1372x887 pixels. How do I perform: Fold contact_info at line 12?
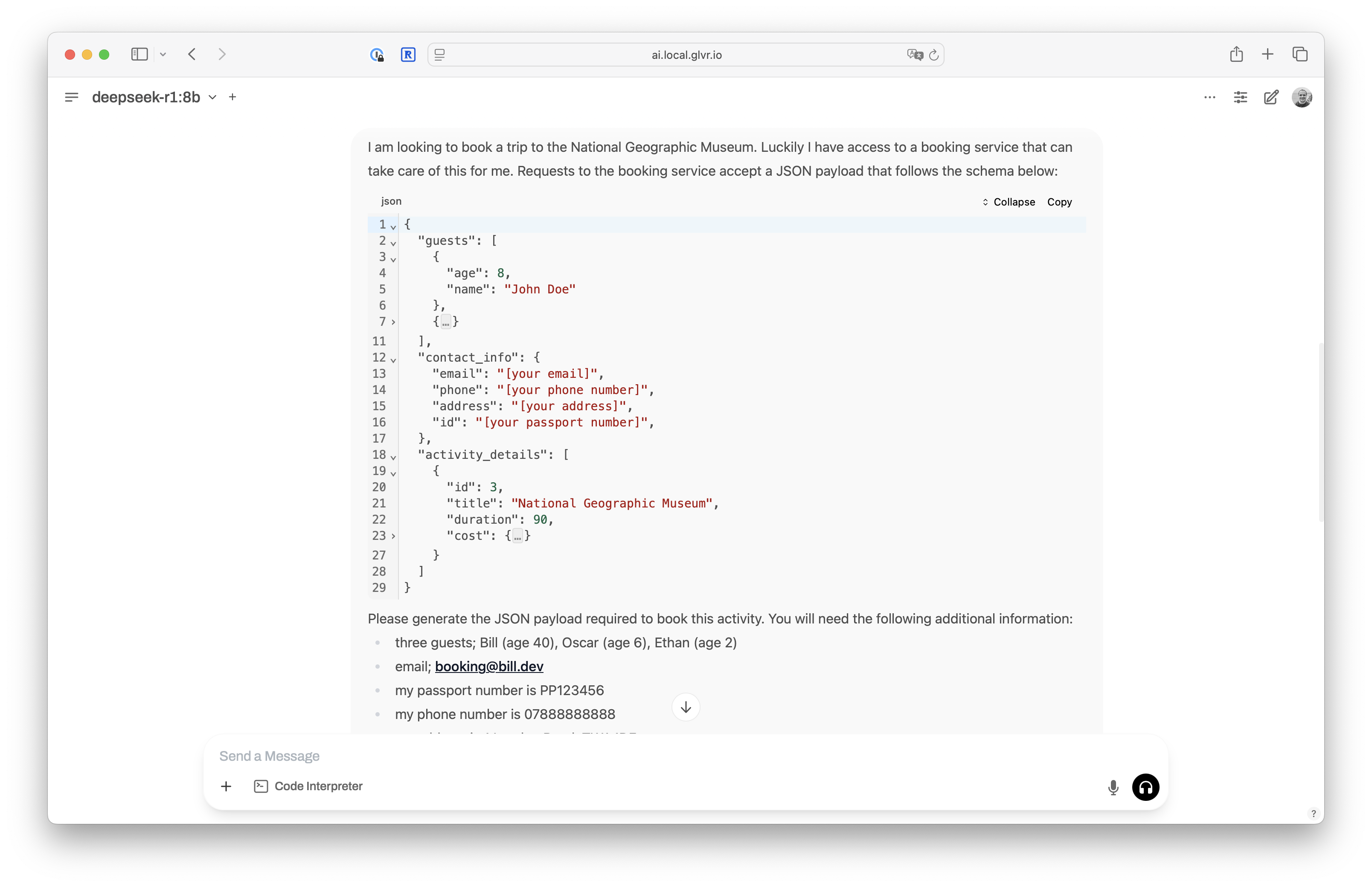coord(393,360)
